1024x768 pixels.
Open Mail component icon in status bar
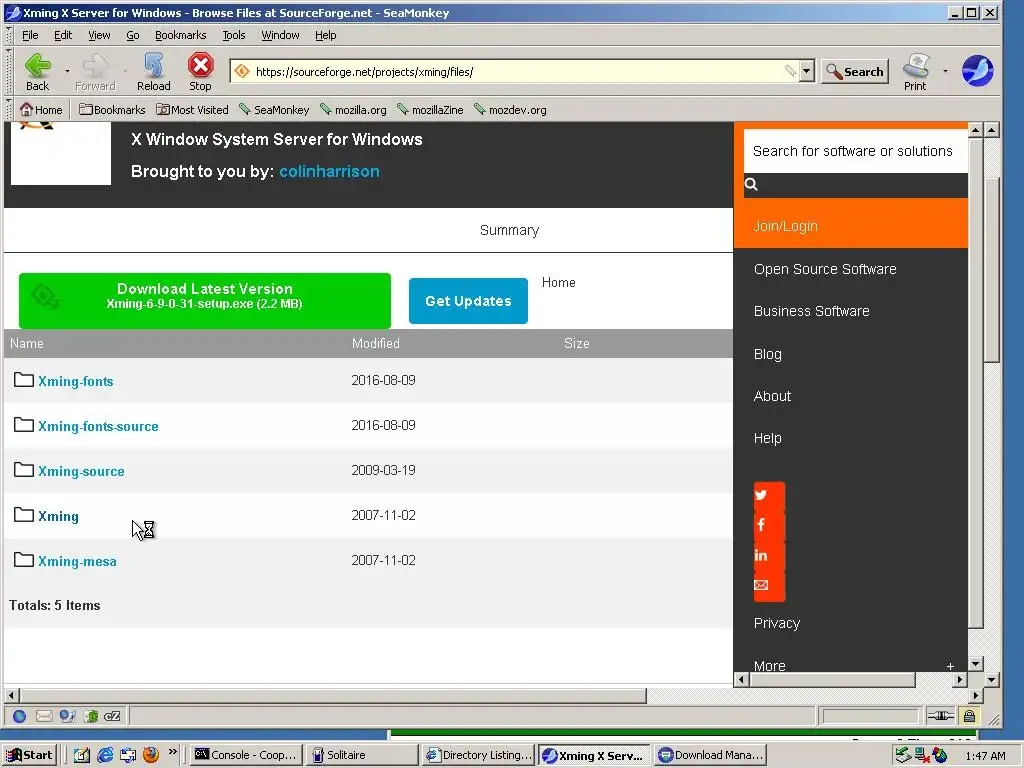point(44,716)
